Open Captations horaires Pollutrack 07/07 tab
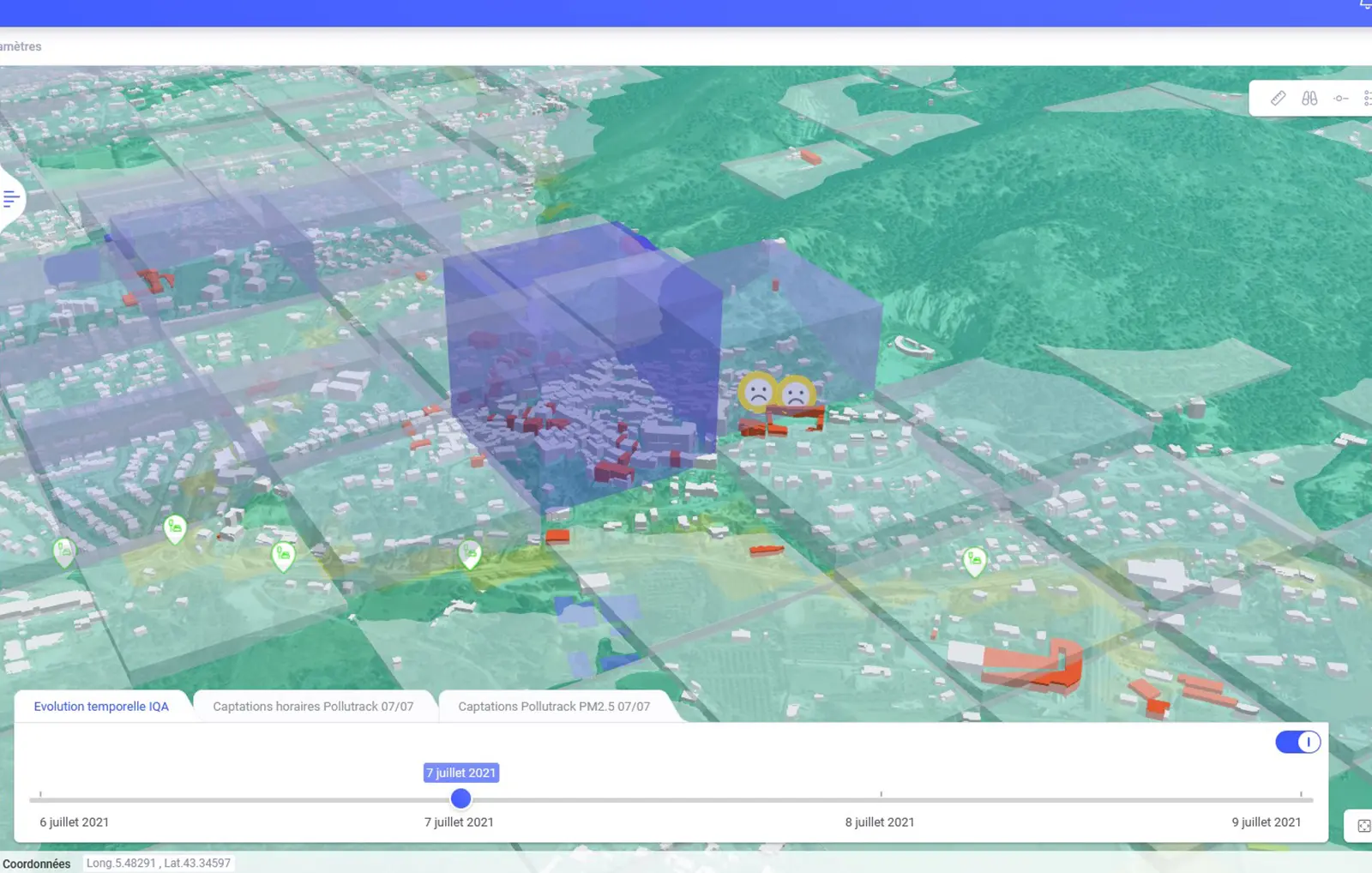The image size is (1372, 873). (x=313, y=707)
